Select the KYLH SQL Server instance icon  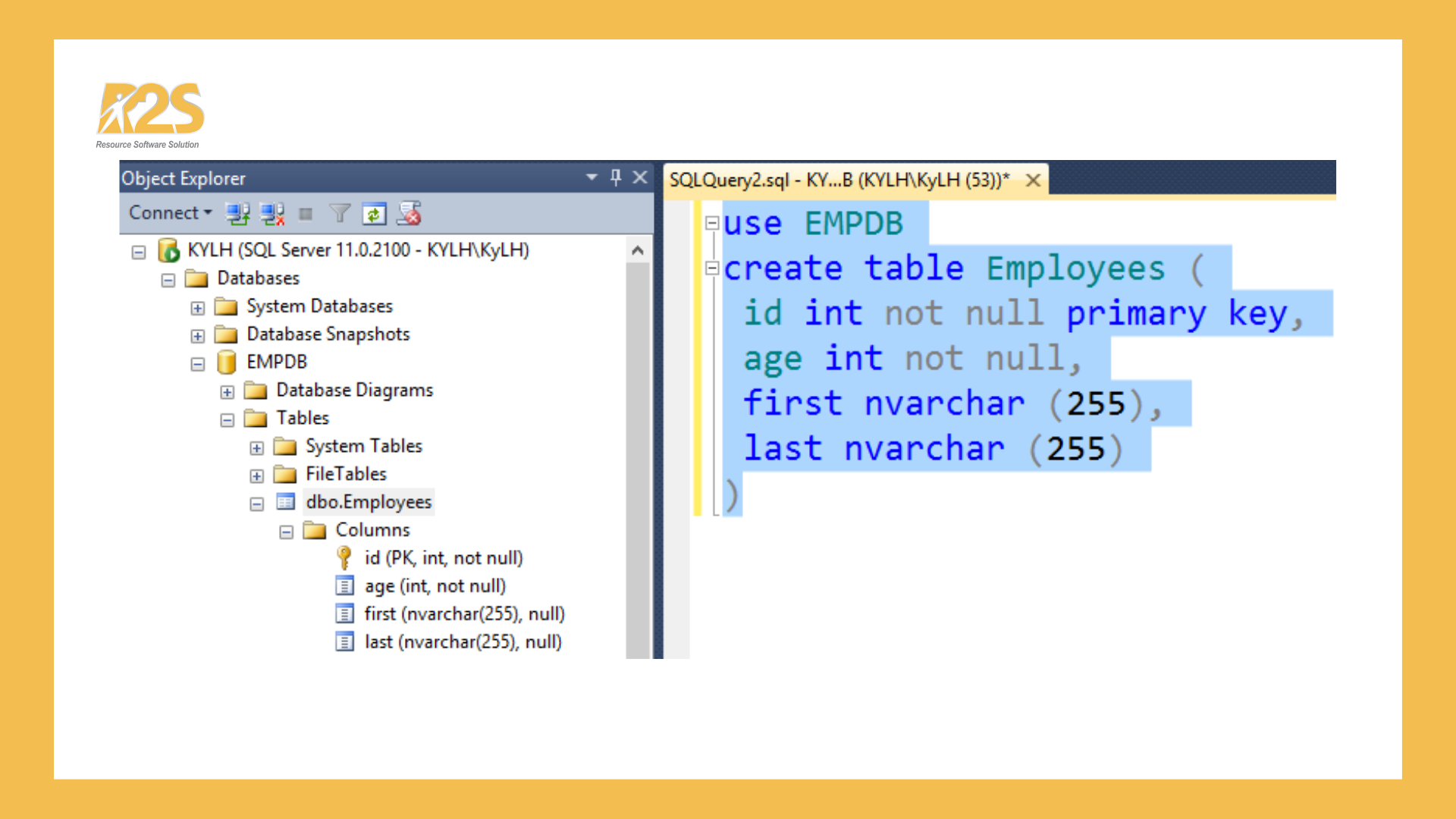[x=168, y=250]
